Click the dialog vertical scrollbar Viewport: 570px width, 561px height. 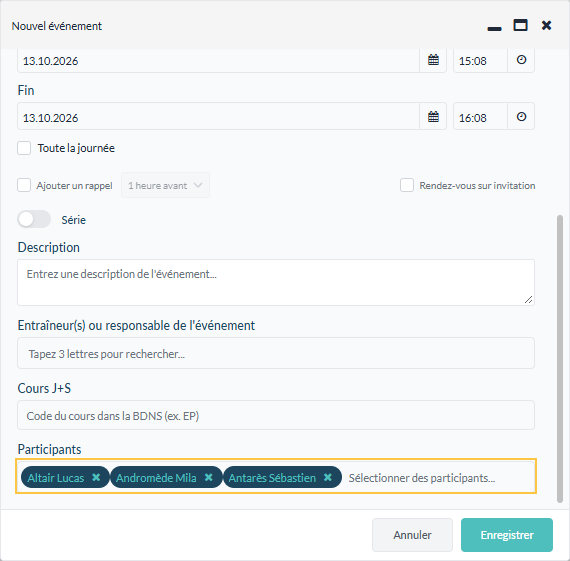click(x=560, y=358)
